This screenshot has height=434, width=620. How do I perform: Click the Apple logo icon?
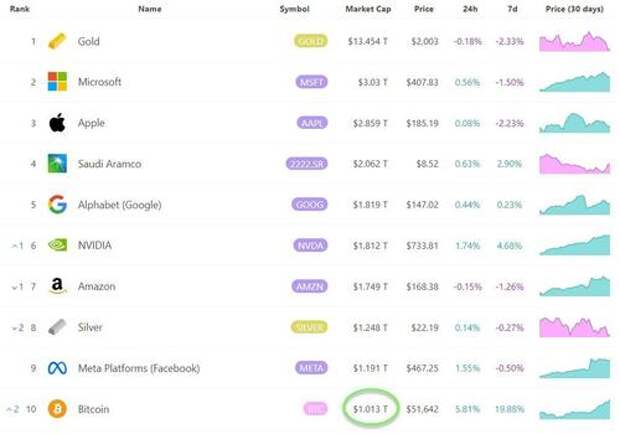pyautogui.click(x=58, y=123)
